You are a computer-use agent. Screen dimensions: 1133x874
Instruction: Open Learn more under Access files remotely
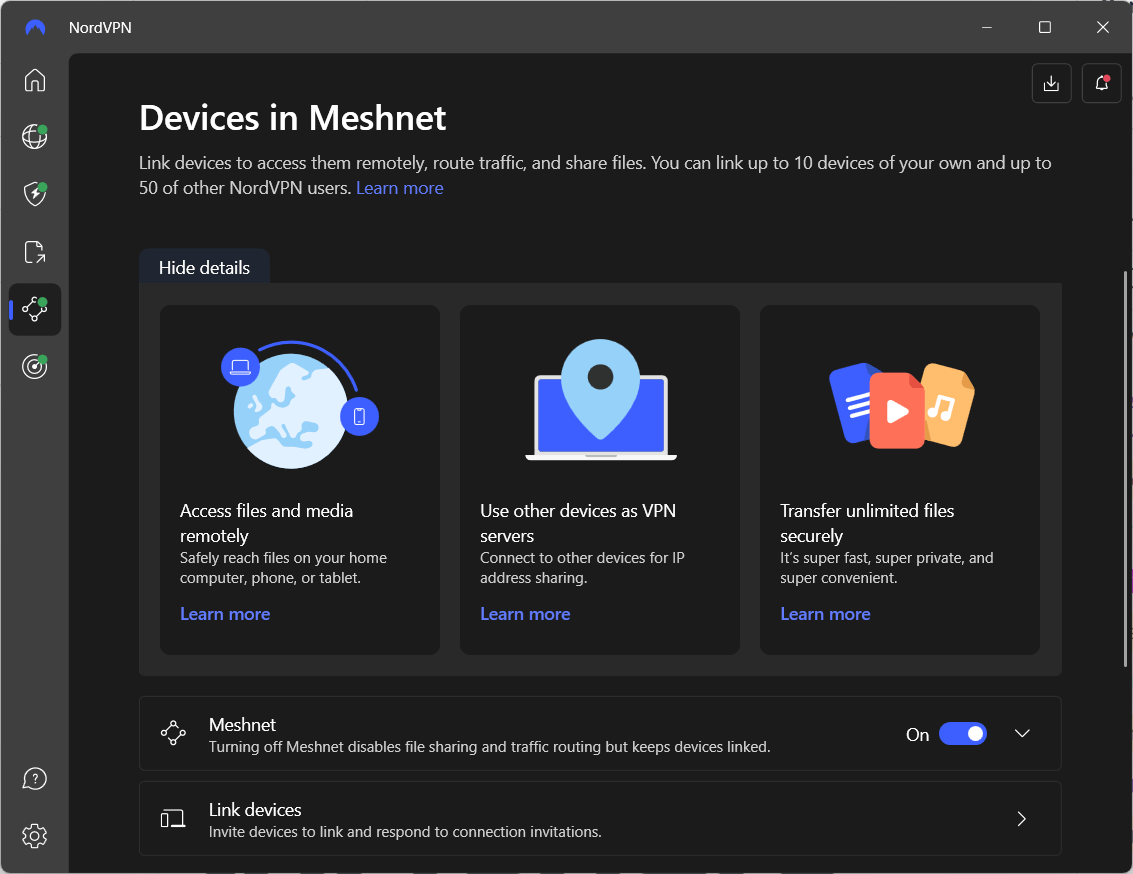[x=225, y=614]
